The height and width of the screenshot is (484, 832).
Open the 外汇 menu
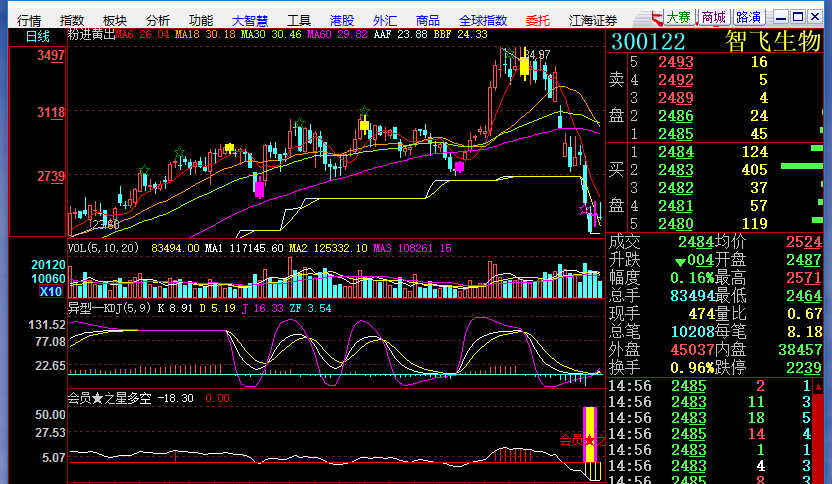(385, 20)
